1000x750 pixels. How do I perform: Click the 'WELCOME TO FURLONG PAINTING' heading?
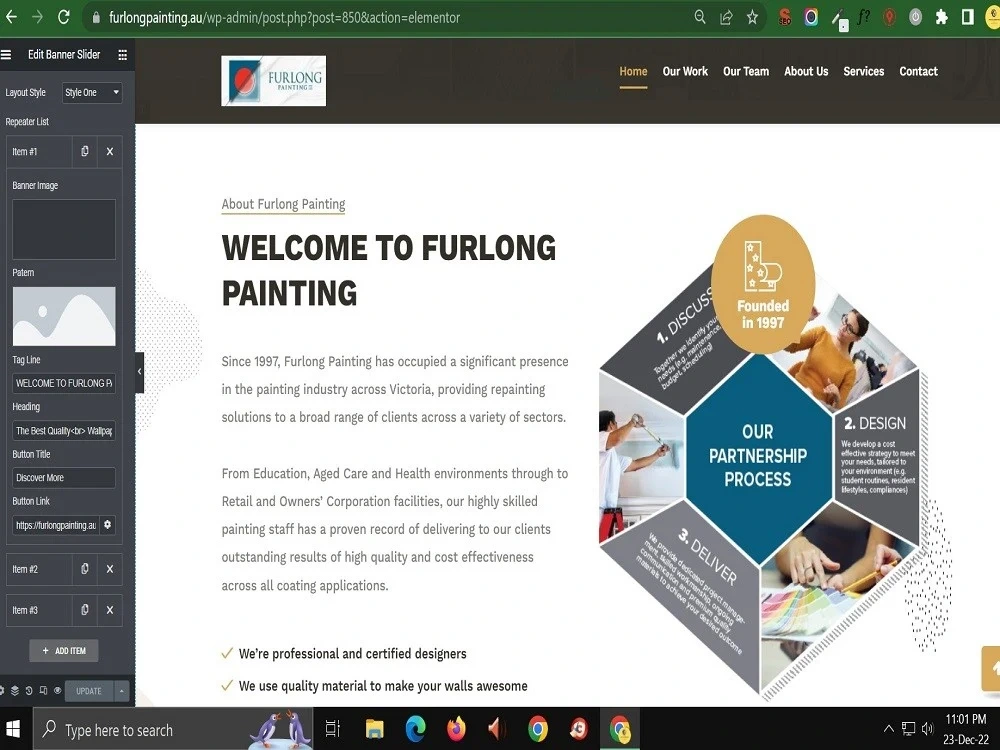(x=388, y=270)
